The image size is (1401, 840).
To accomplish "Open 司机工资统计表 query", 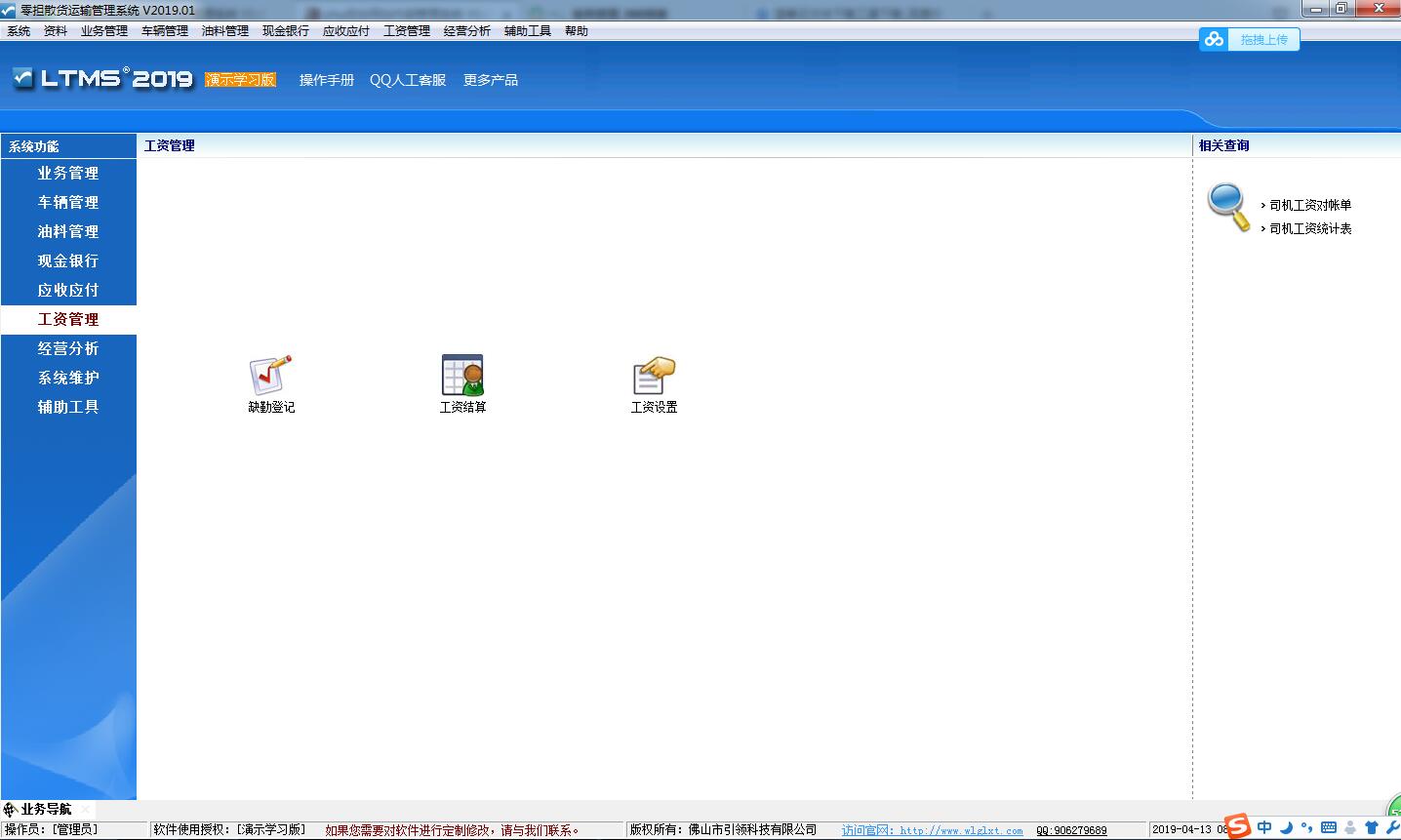I will point(1310,228).
